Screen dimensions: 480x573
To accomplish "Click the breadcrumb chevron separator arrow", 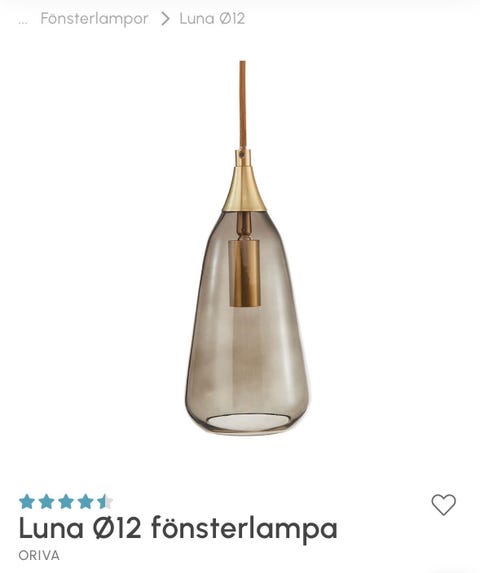I will click(165, 19).
